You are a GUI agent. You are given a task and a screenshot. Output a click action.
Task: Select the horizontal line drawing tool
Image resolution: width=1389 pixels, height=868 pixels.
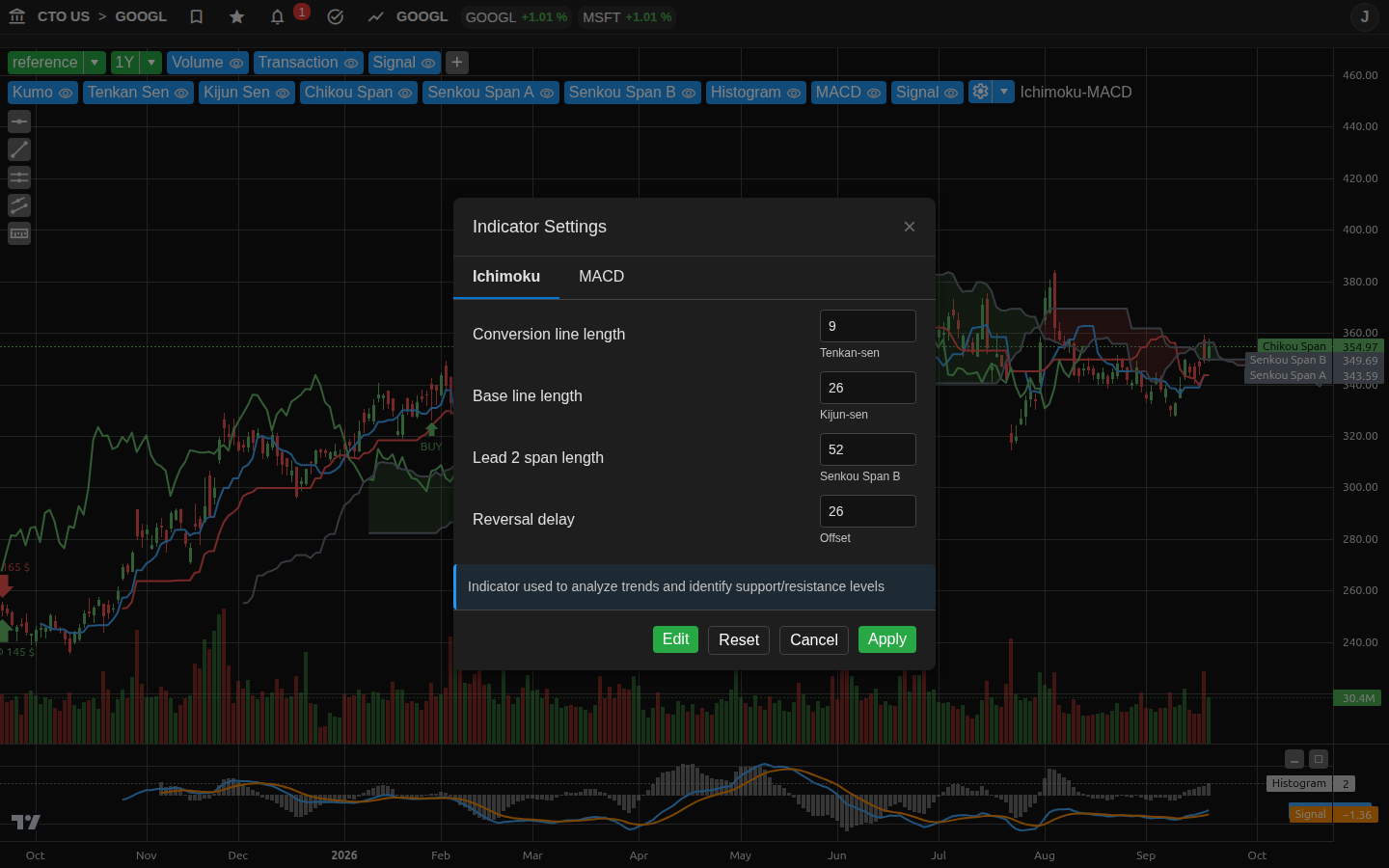19,122
